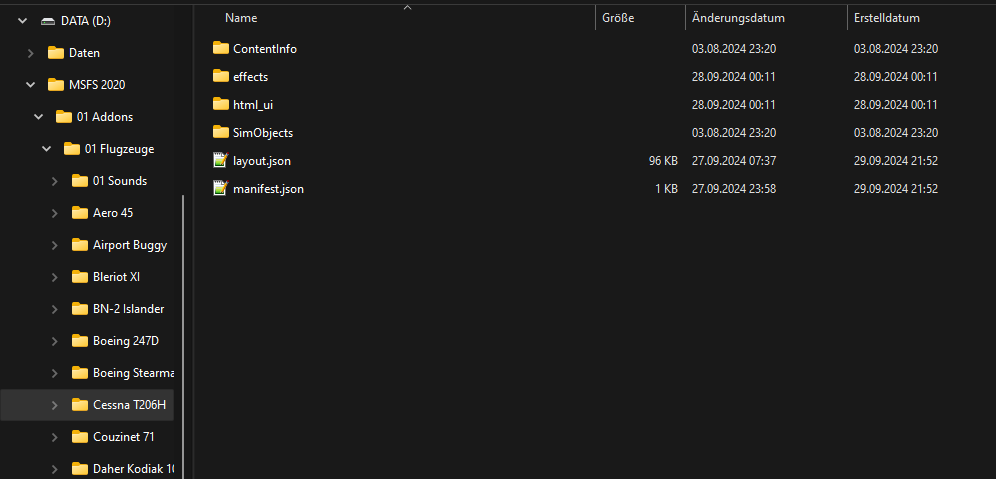
Task: Click the 96 KB size value
Action: [x=663, y=161]
